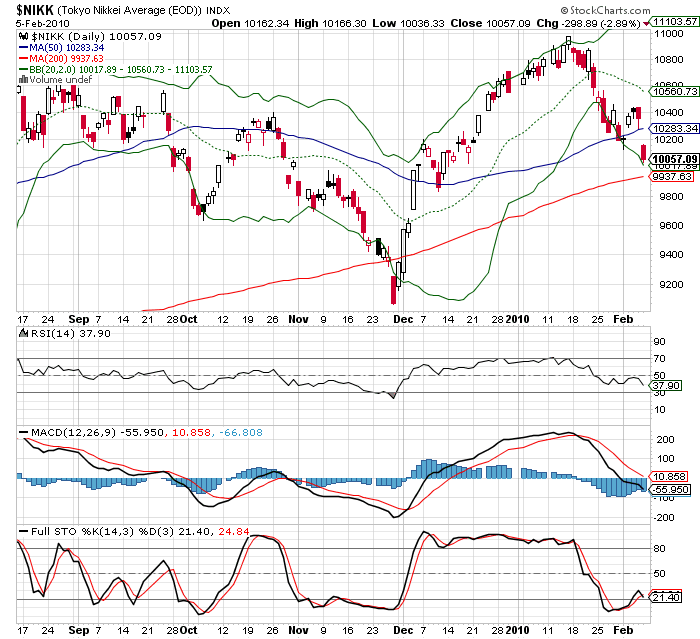This screenshot has width=700, height=639.
Task: Click the Dec label on price chart date axis
Action: pyautogui.click(x=403, y=319)
